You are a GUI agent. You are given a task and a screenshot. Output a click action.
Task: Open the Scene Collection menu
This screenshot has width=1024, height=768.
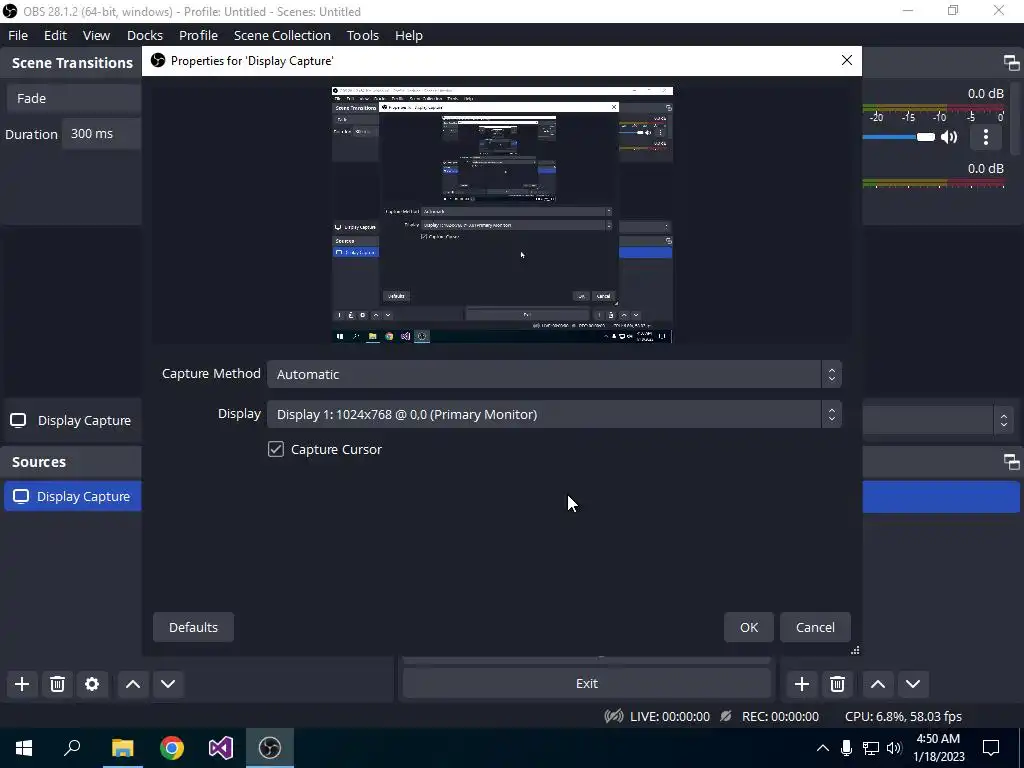pos(282,35)
